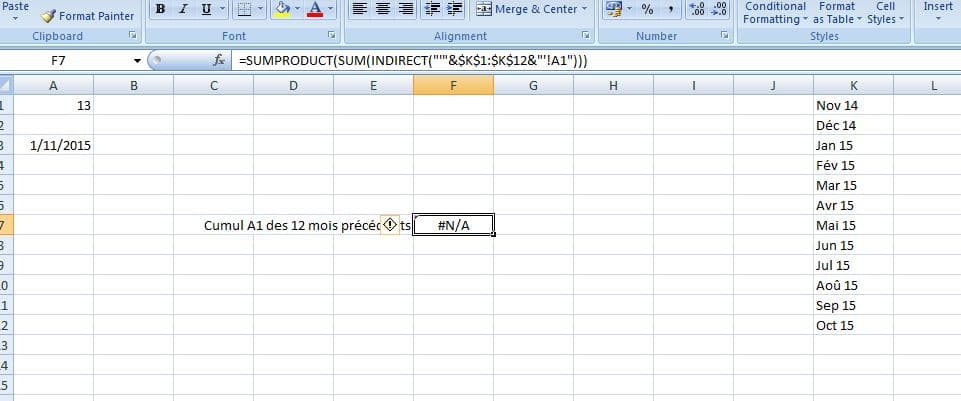
Task: Click the Format Painter brush icon
Action: [x=48, y=16]
